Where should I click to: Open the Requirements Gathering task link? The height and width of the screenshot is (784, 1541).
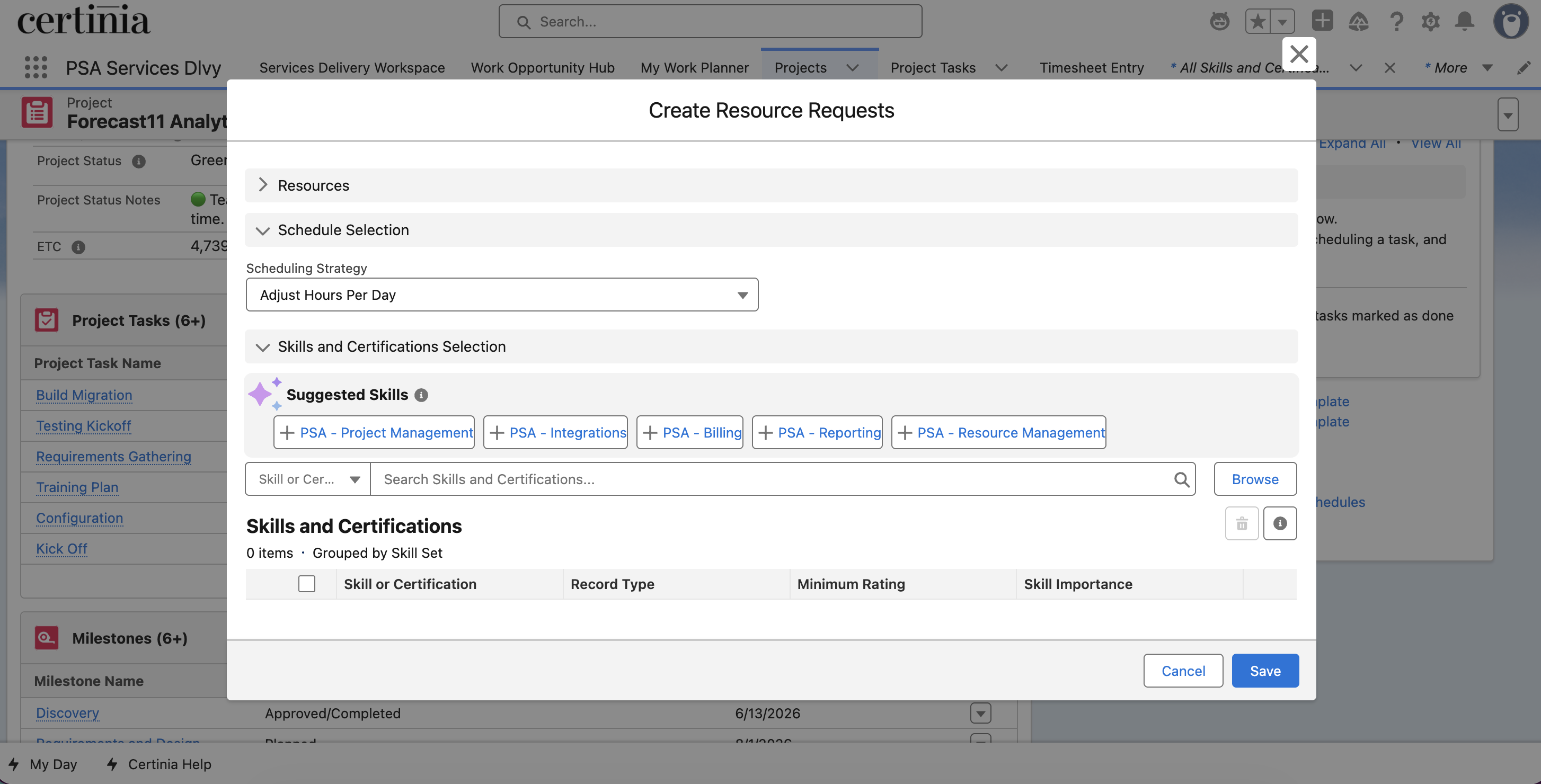coord(113,457)
